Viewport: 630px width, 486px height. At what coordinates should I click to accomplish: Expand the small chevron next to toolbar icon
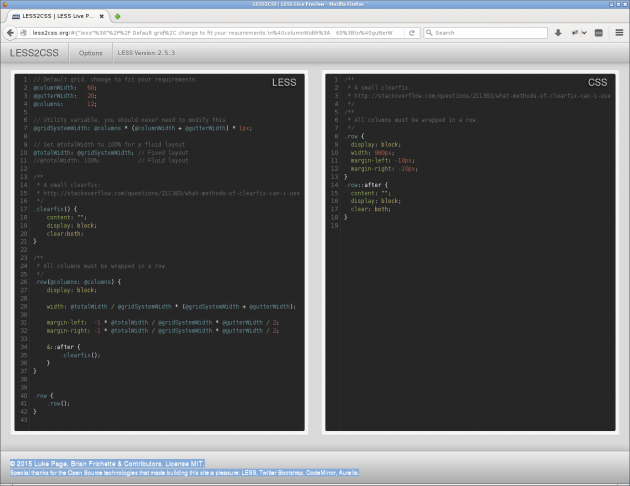(x=584, y=33)
